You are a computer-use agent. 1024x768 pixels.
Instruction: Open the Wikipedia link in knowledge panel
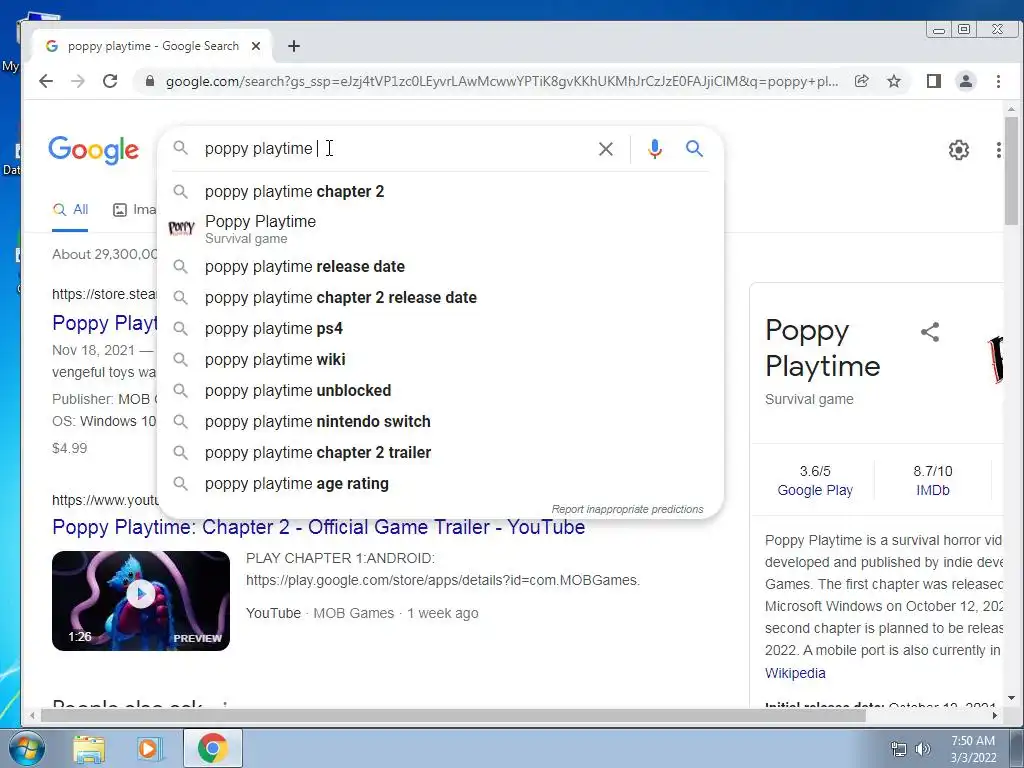click(795, 673)
